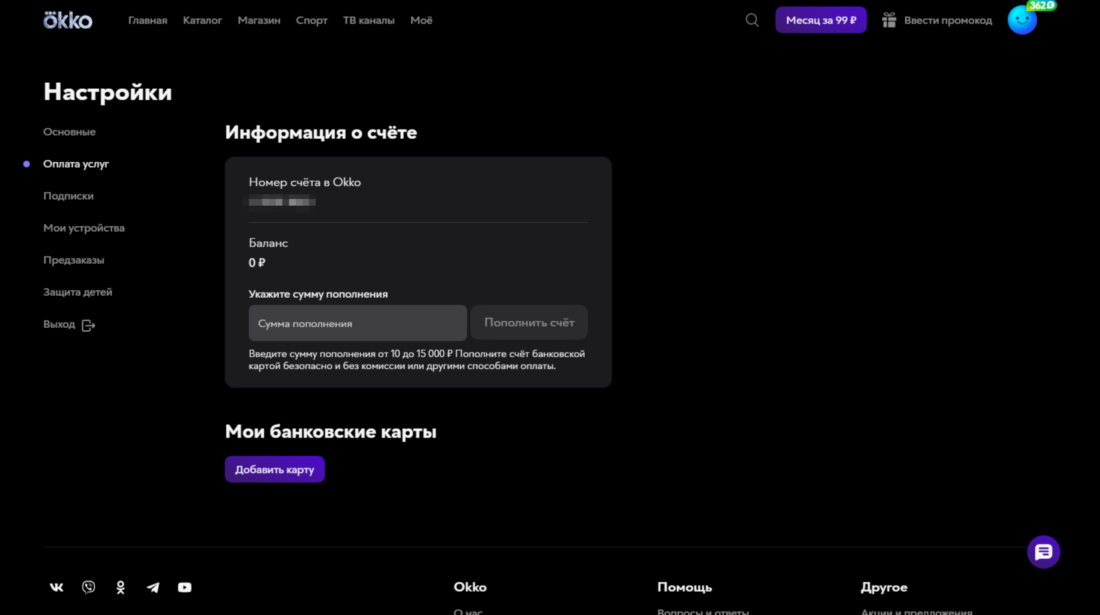Click the Telegram footer icon

click(153, 588)
